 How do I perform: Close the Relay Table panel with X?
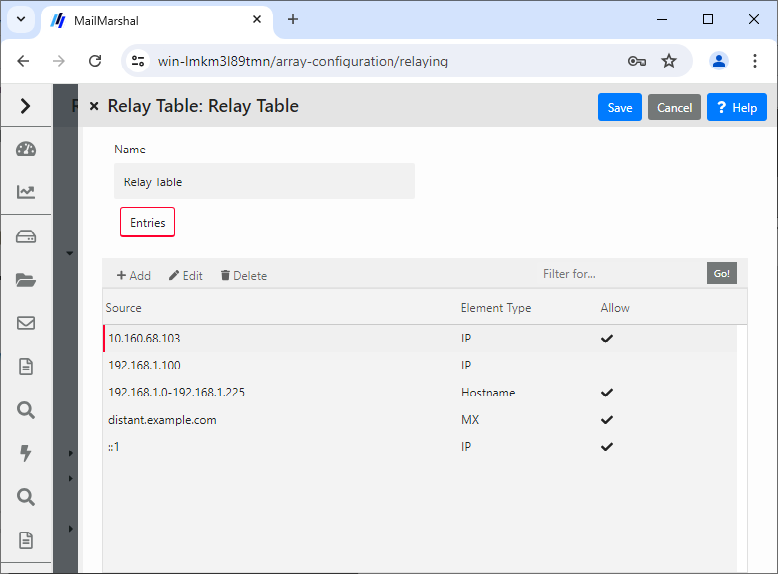pyautogui.click(x=94, y=106)
